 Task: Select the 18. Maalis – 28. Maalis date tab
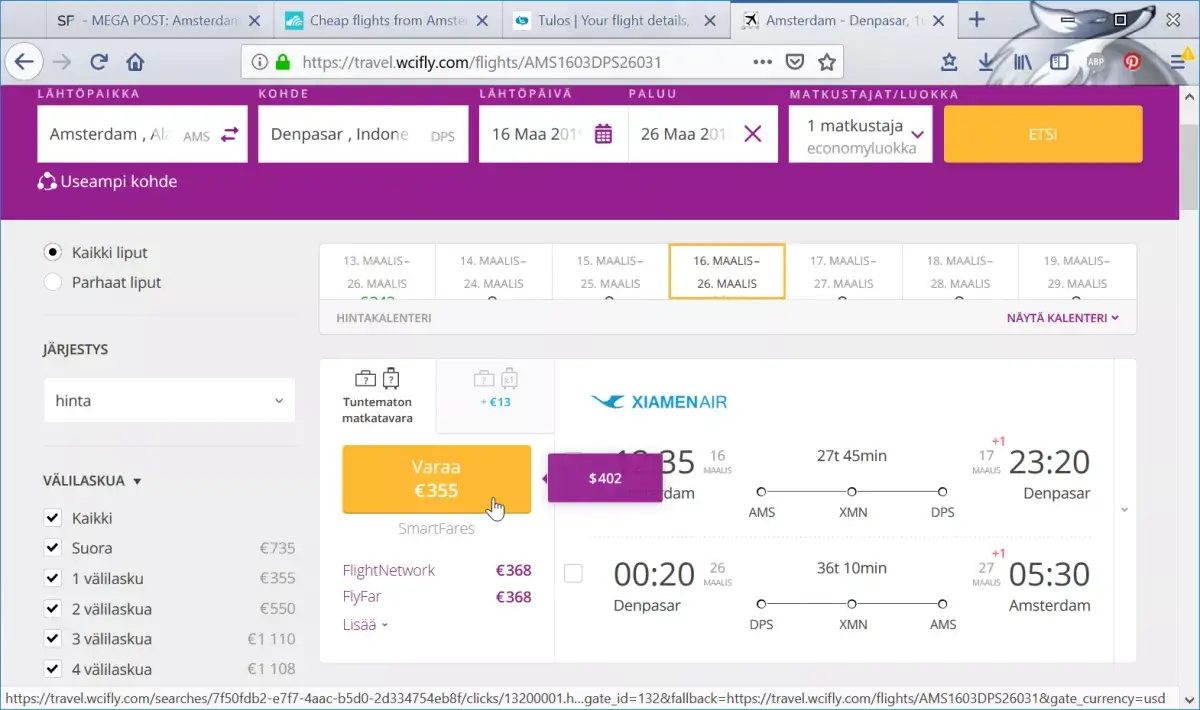960,271
